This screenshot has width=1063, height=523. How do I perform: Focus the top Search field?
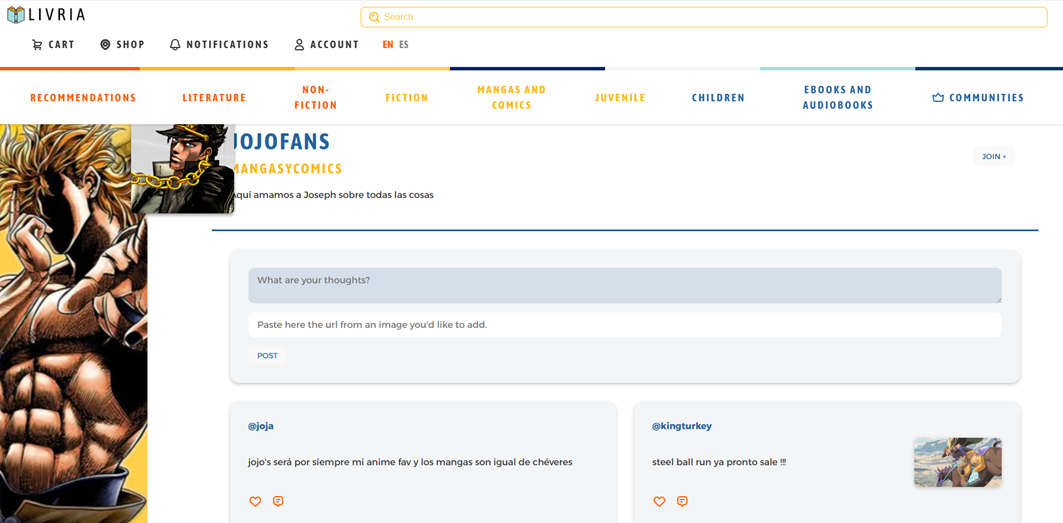click(x=704, y=17)
